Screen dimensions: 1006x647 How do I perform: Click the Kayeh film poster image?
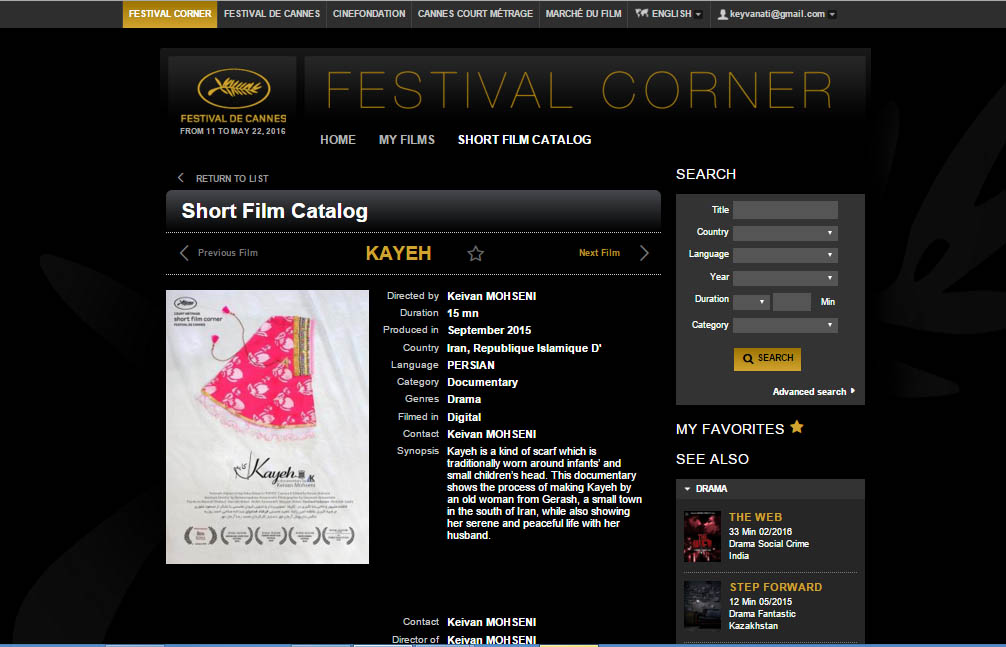[268, 427]
